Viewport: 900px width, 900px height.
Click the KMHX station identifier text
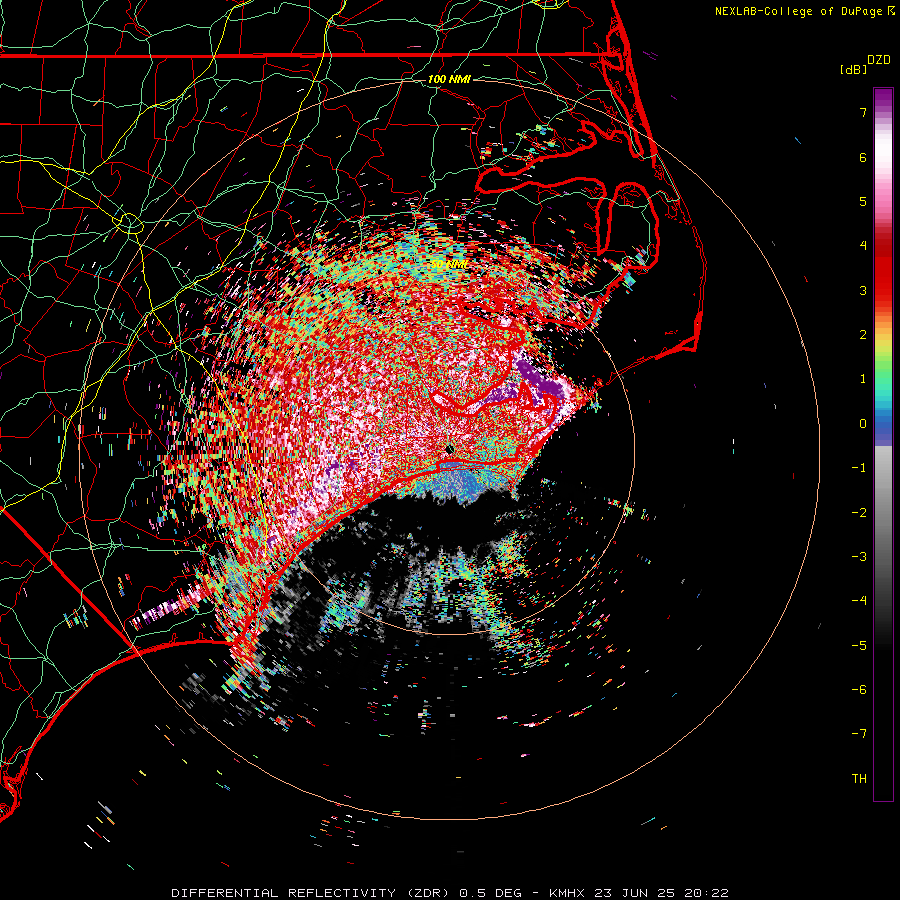pyautogui.click(x=567, y=893)
